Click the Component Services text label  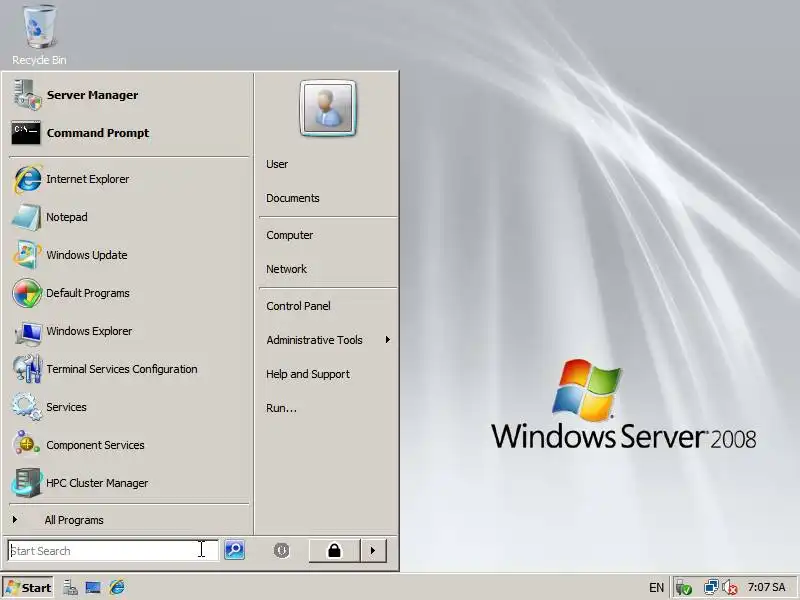coord(95,445)
